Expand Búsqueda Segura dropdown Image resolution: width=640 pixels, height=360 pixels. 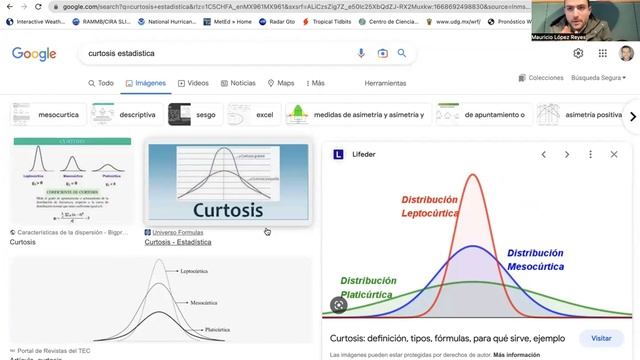(598, 78)
